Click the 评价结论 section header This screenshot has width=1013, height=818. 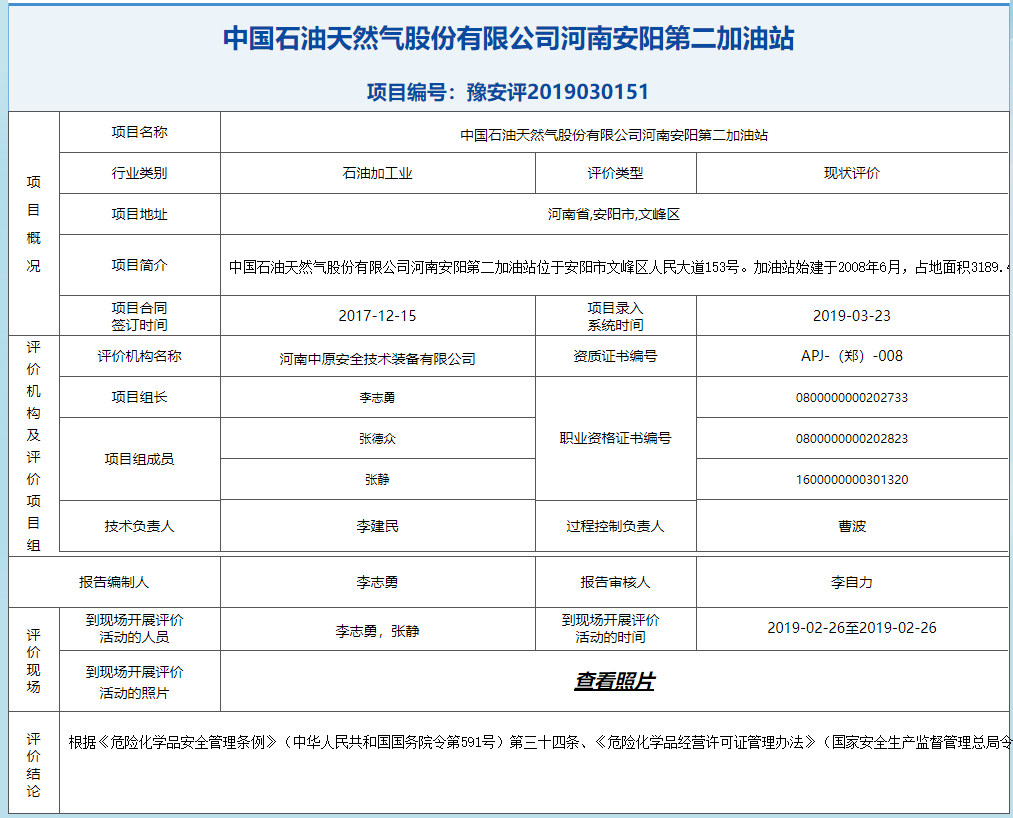34,765
